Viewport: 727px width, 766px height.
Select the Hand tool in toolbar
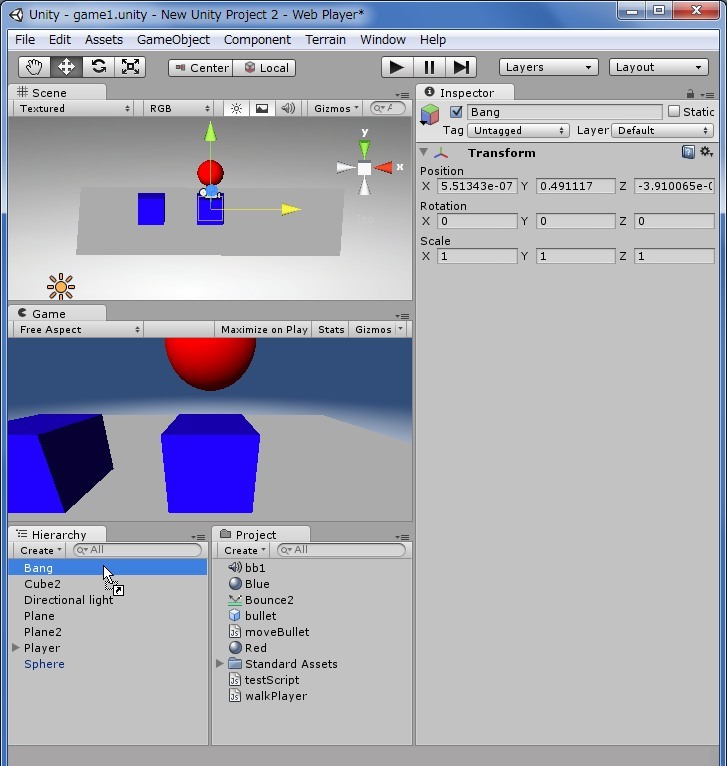click(x=35, y=67)
